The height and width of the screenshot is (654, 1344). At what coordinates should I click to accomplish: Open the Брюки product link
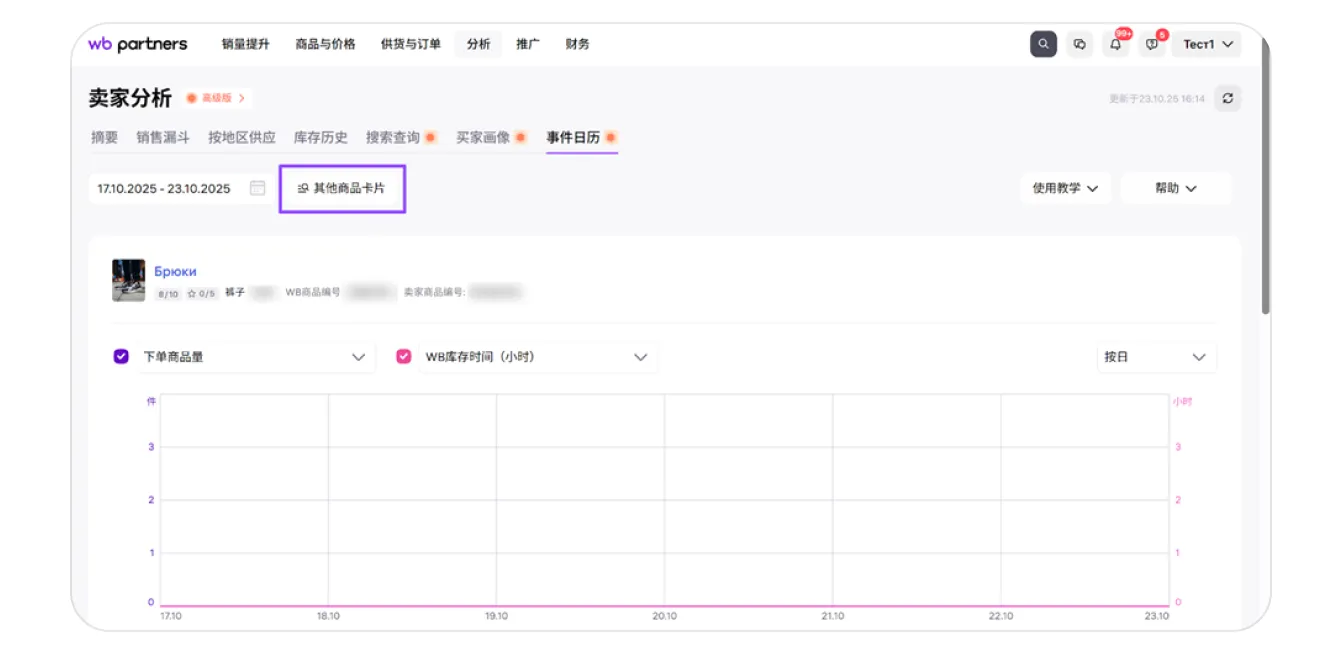coord(175,271)
